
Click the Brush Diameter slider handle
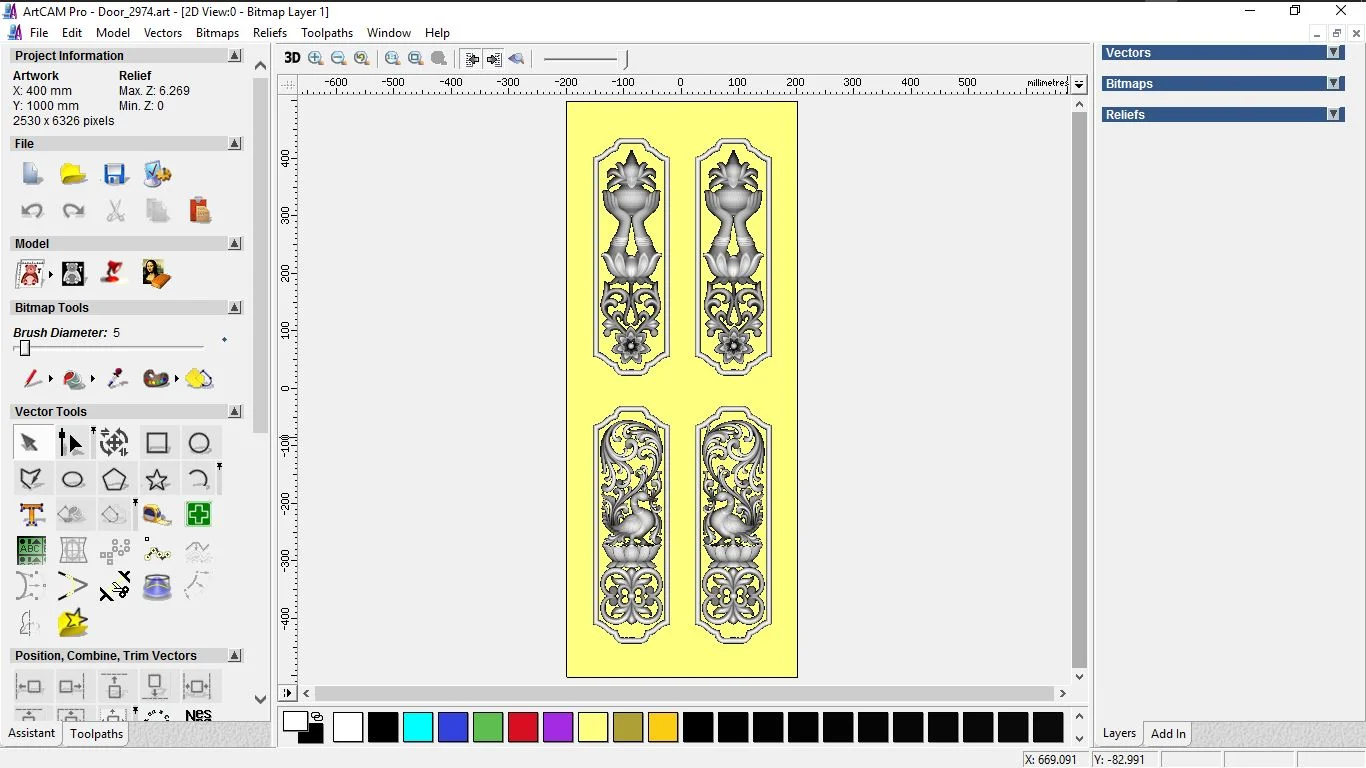coord(25,348)
